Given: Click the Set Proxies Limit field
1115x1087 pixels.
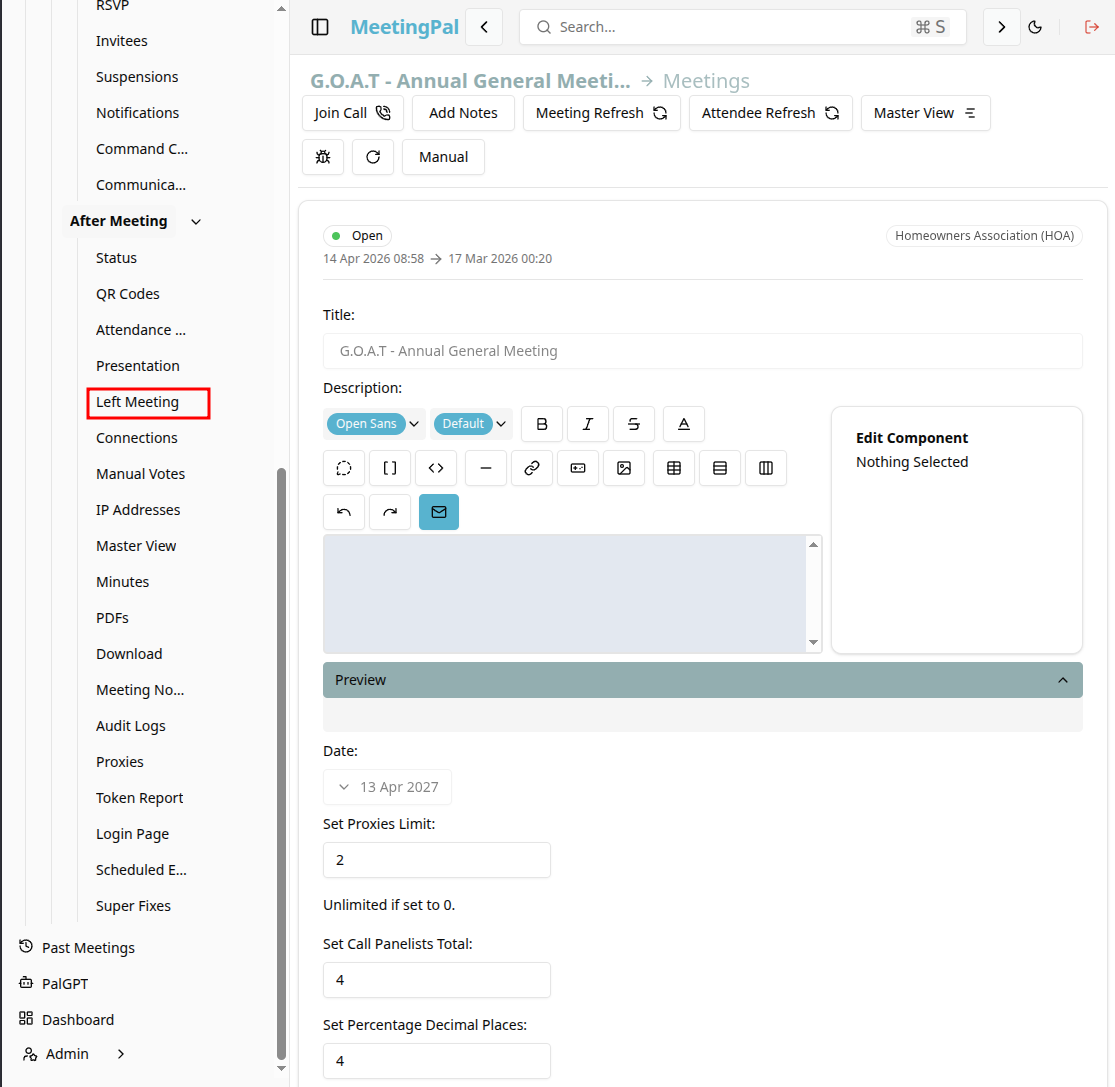Looking at the screenshot, I should coord(437,860).
